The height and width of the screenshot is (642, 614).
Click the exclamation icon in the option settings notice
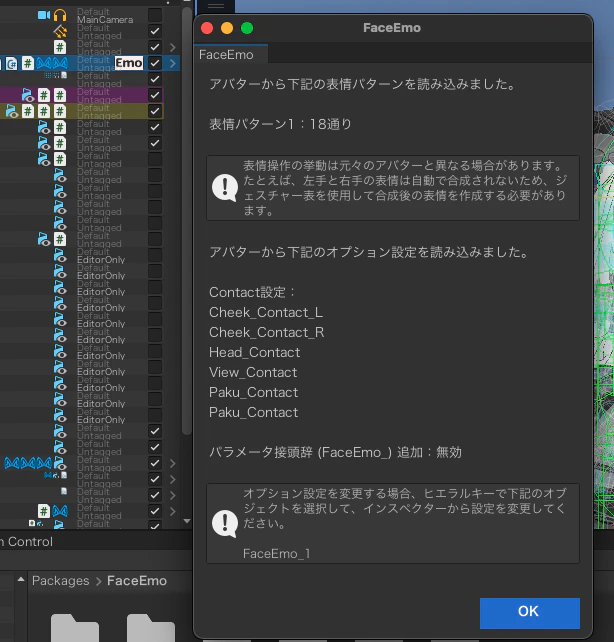(225, 523)
